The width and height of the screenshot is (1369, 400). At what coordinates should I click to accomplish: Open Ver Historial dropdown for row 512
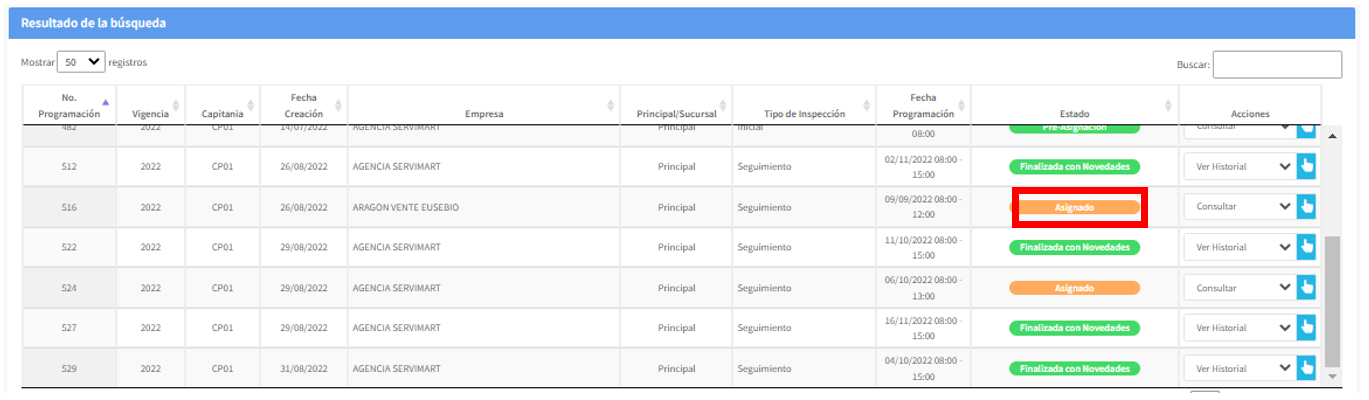(1239, 166)
